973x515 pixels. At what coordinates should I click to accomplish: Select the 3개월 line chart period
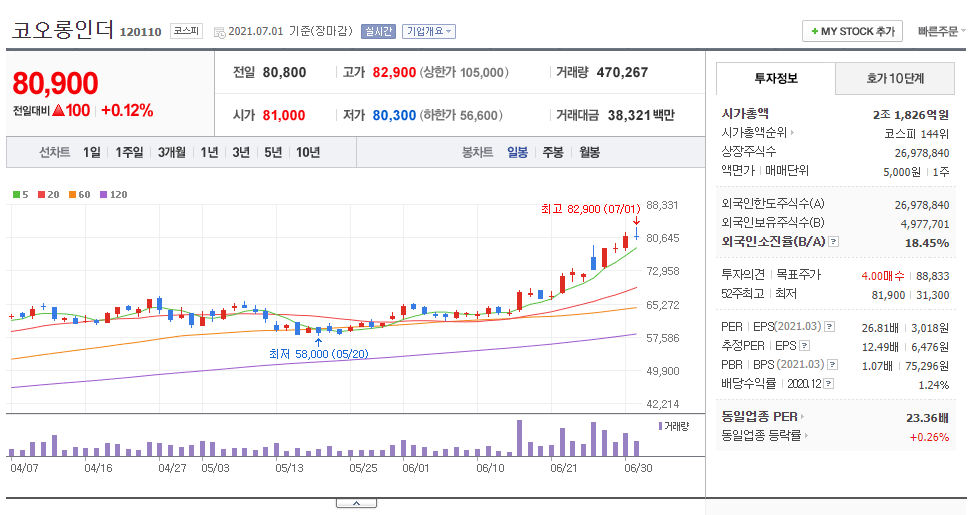tap(172, 152)
